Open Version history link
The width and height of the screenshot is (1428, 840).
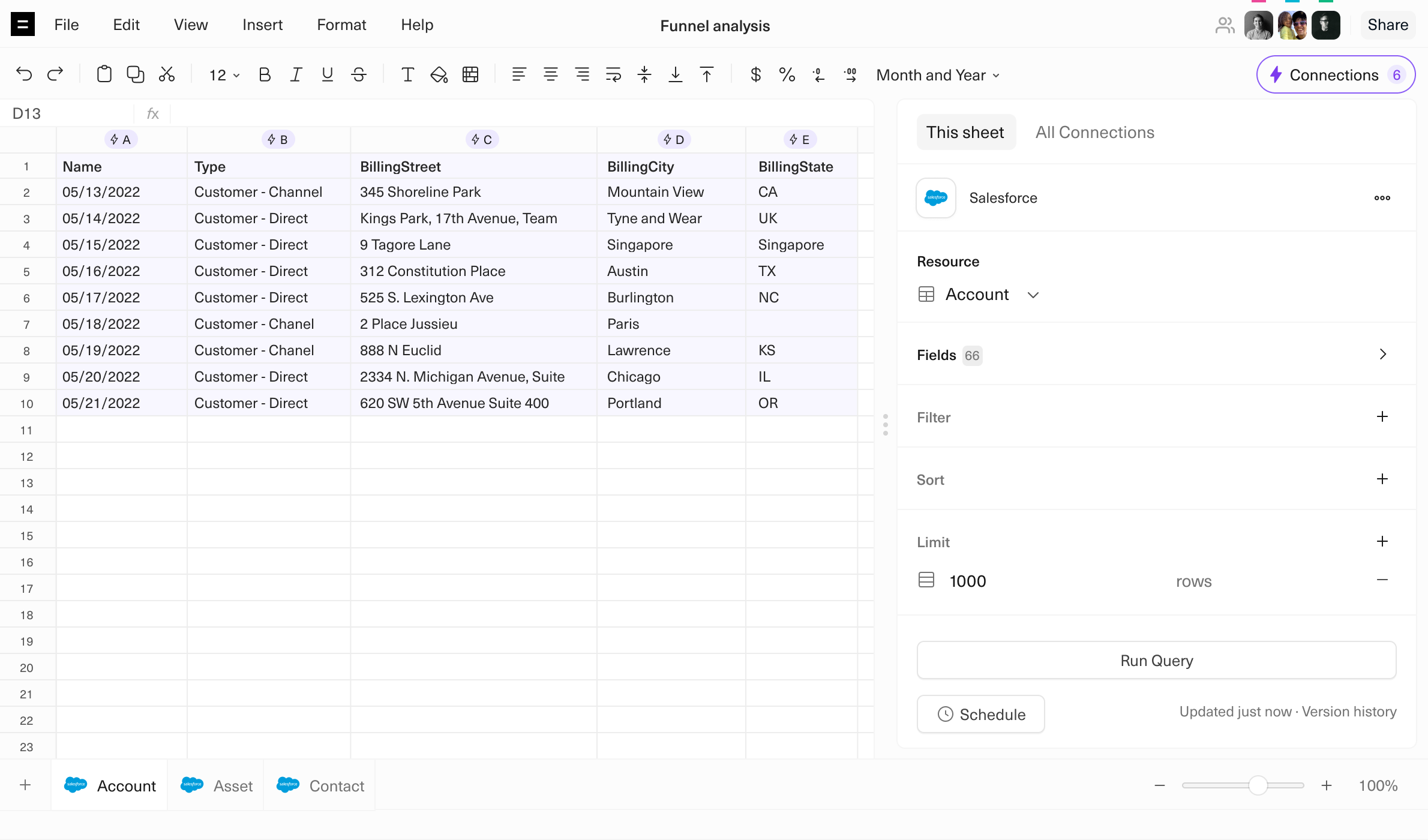(x=1349, y=712)
